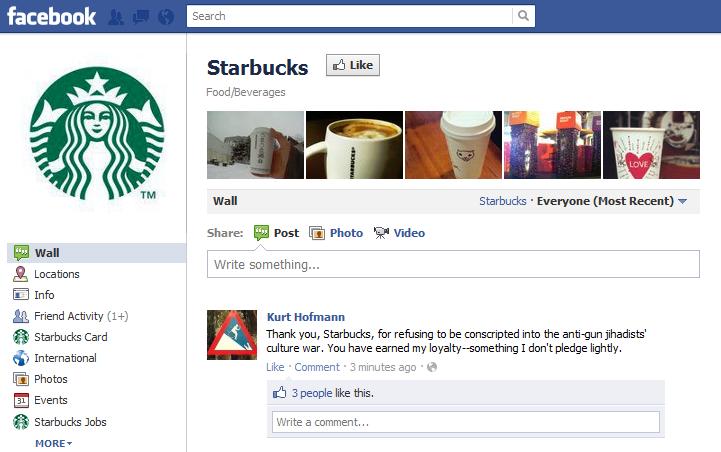The width and height of the screenshot is (721, 452).
Task: Click the search magnifier button
Action: (523, 16)
